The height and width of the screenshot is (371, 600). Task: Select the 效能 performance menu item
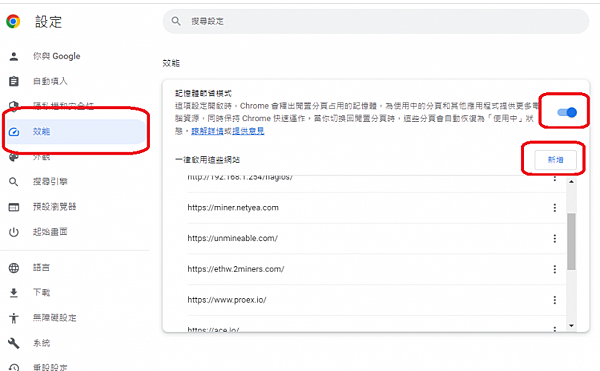[x=75, y=132]
